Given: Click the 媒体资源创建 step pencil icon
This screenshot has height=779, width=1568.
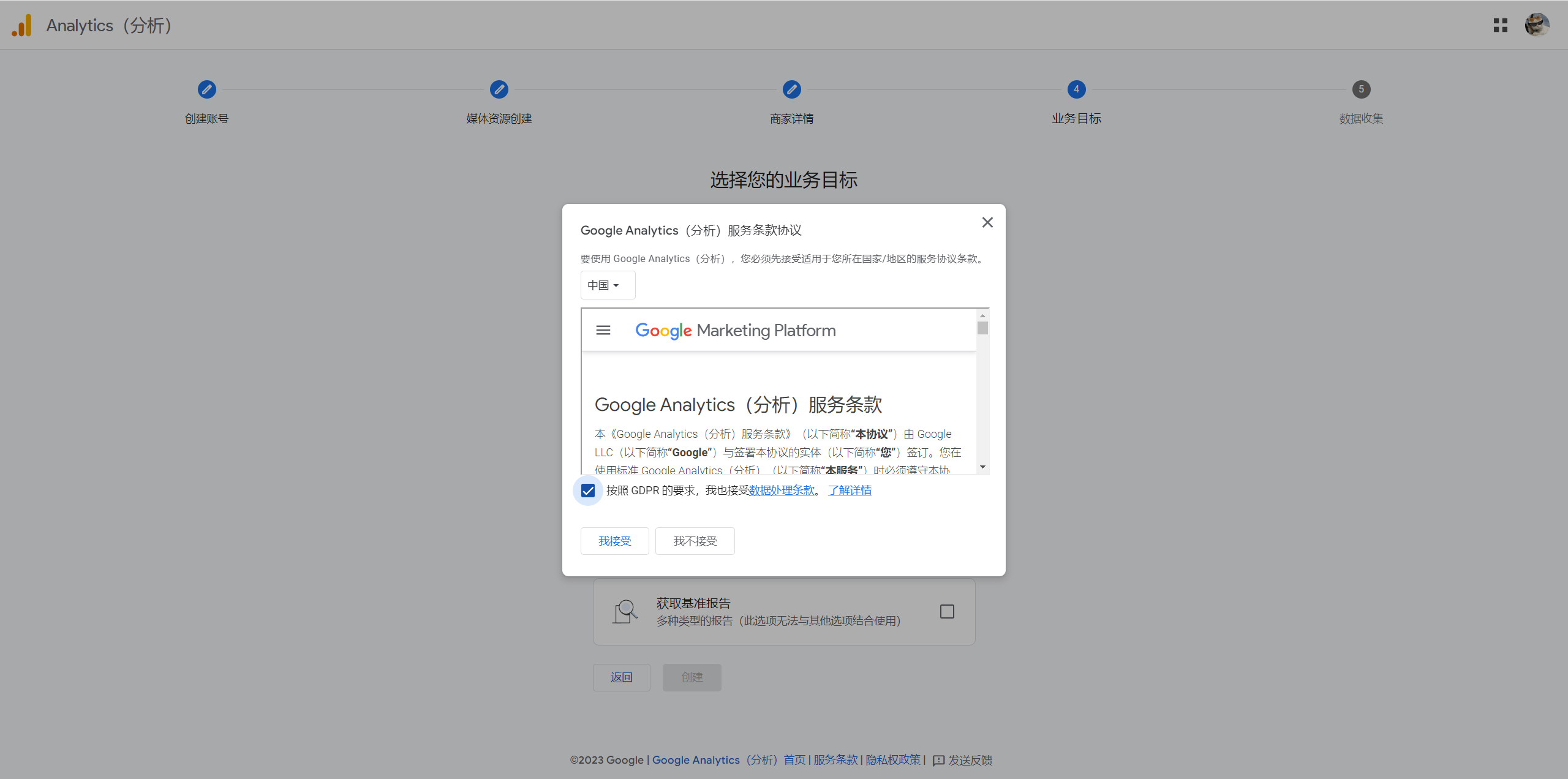Looking at the screenshot, I should [499, 89].
